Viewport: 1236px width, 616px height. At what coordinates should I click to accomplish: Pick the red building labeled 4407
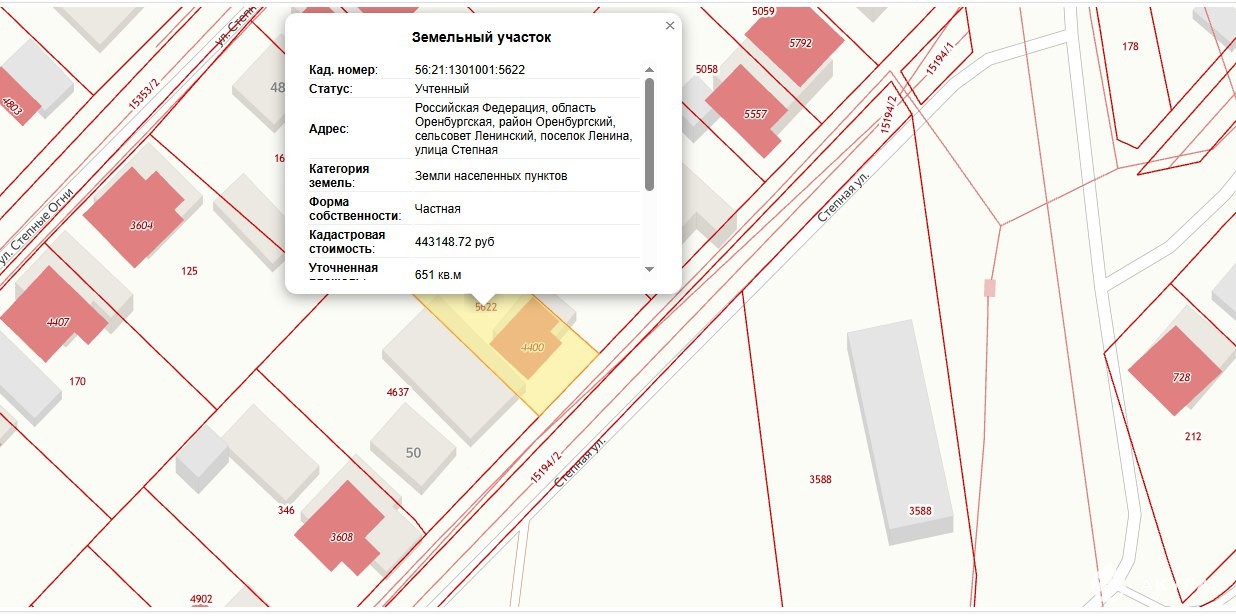(x=55, y=318)
